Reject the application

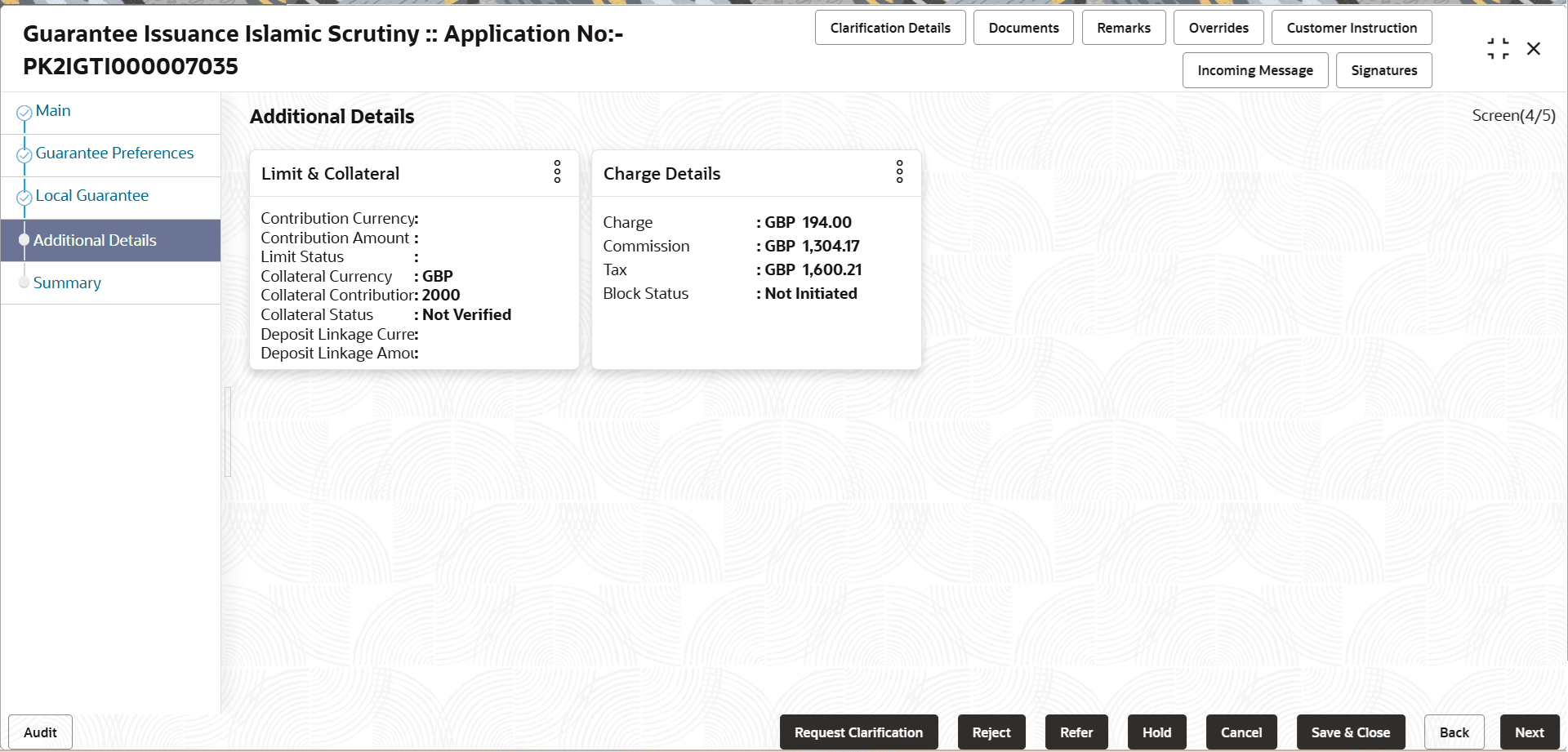click(991, 732)
